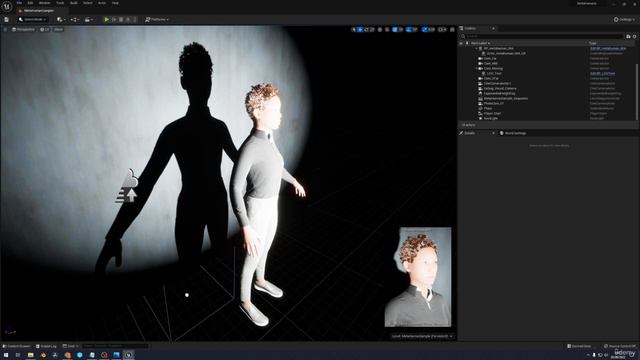Screen dimensions: 640x360
Task: Switch to the World Settings tab
Action: [x=513, y=133]
